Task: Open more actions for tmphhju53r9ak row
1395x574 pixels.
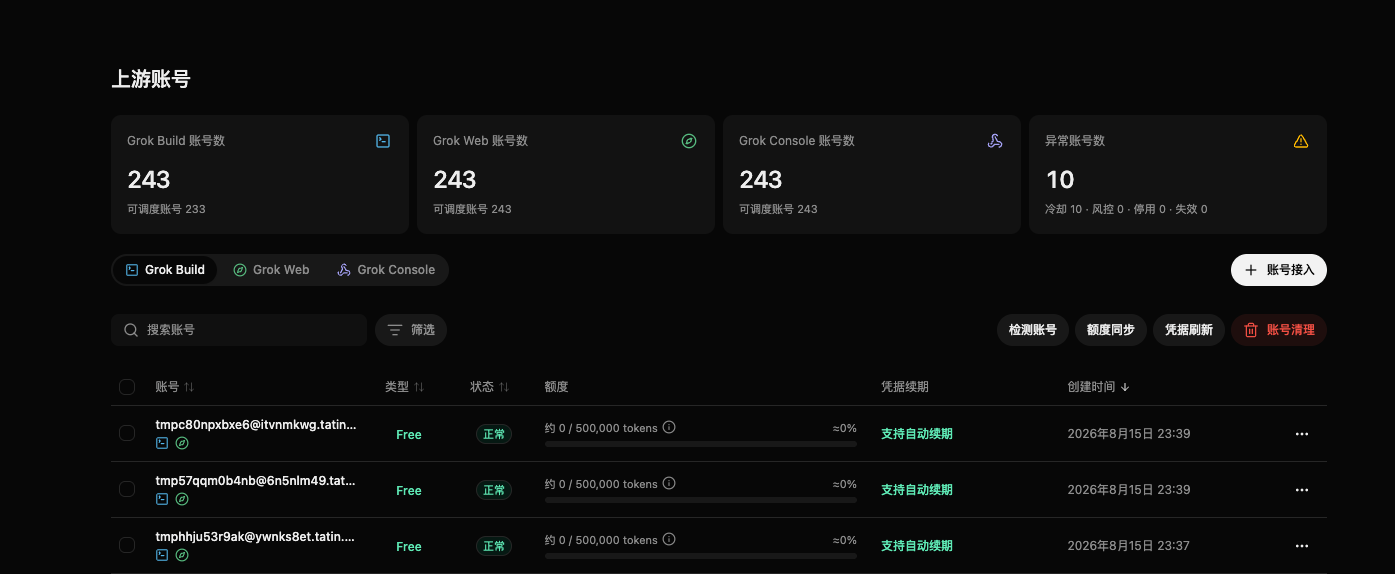Action: pos(1302,546)
